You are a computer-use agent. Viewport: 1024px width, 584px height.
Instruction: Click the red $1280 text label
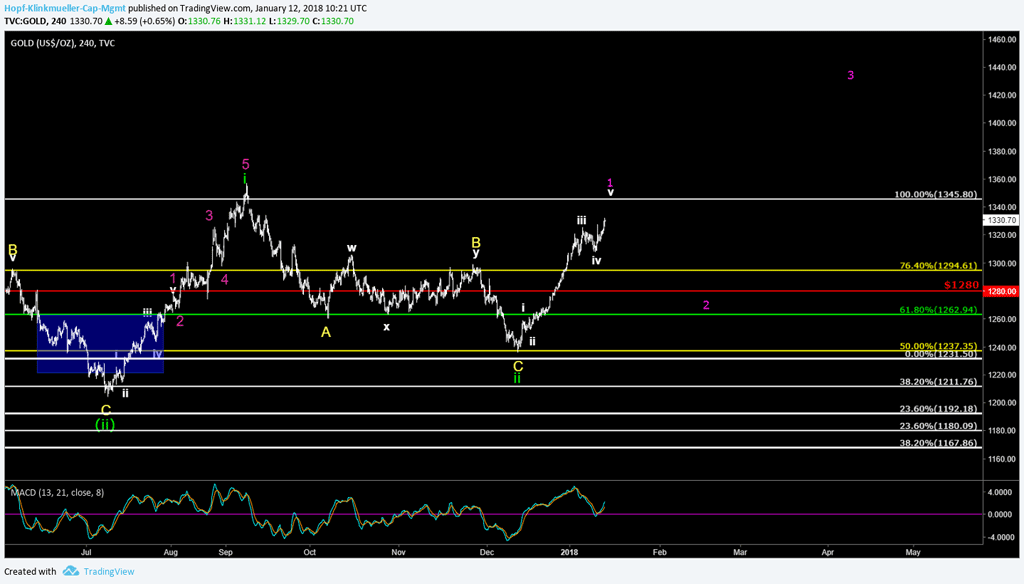[960, 285]
